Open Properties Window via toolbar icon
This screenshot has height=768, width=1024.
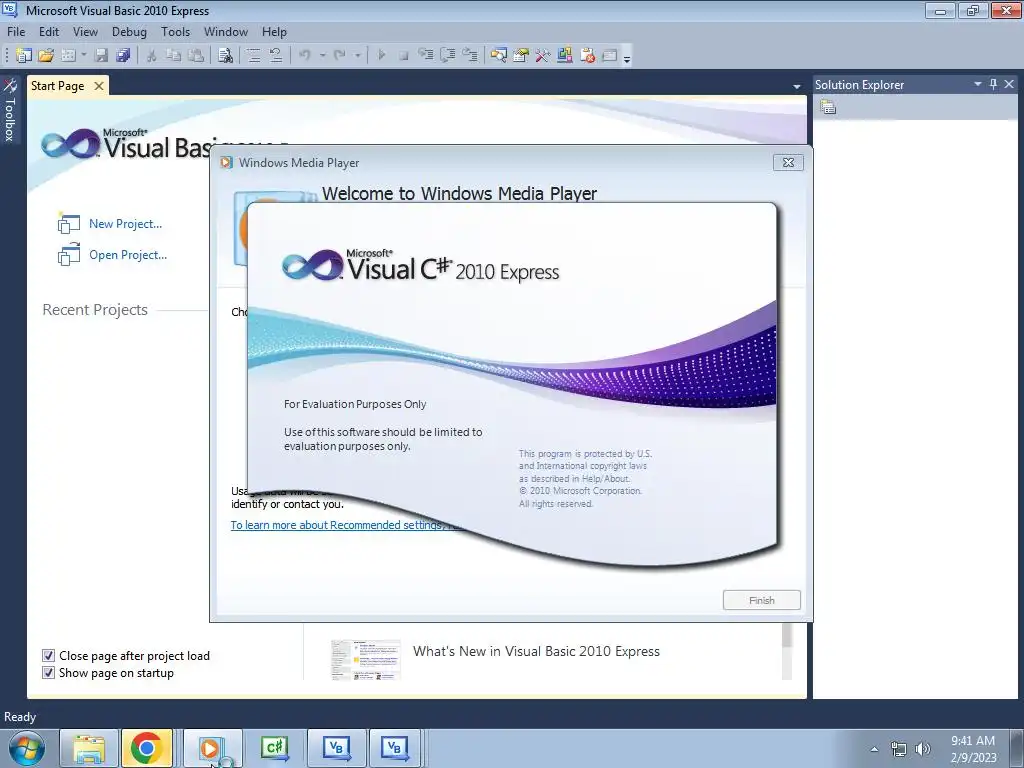point(520,56)
